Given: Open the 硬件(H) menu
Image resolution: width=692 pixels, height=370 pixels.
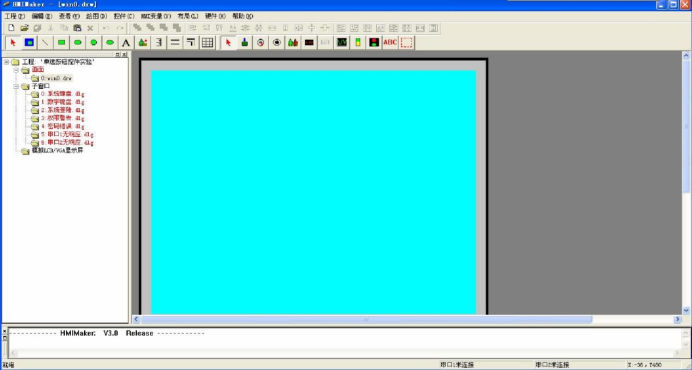Looking at the screenshot, I should pos(215,16).
